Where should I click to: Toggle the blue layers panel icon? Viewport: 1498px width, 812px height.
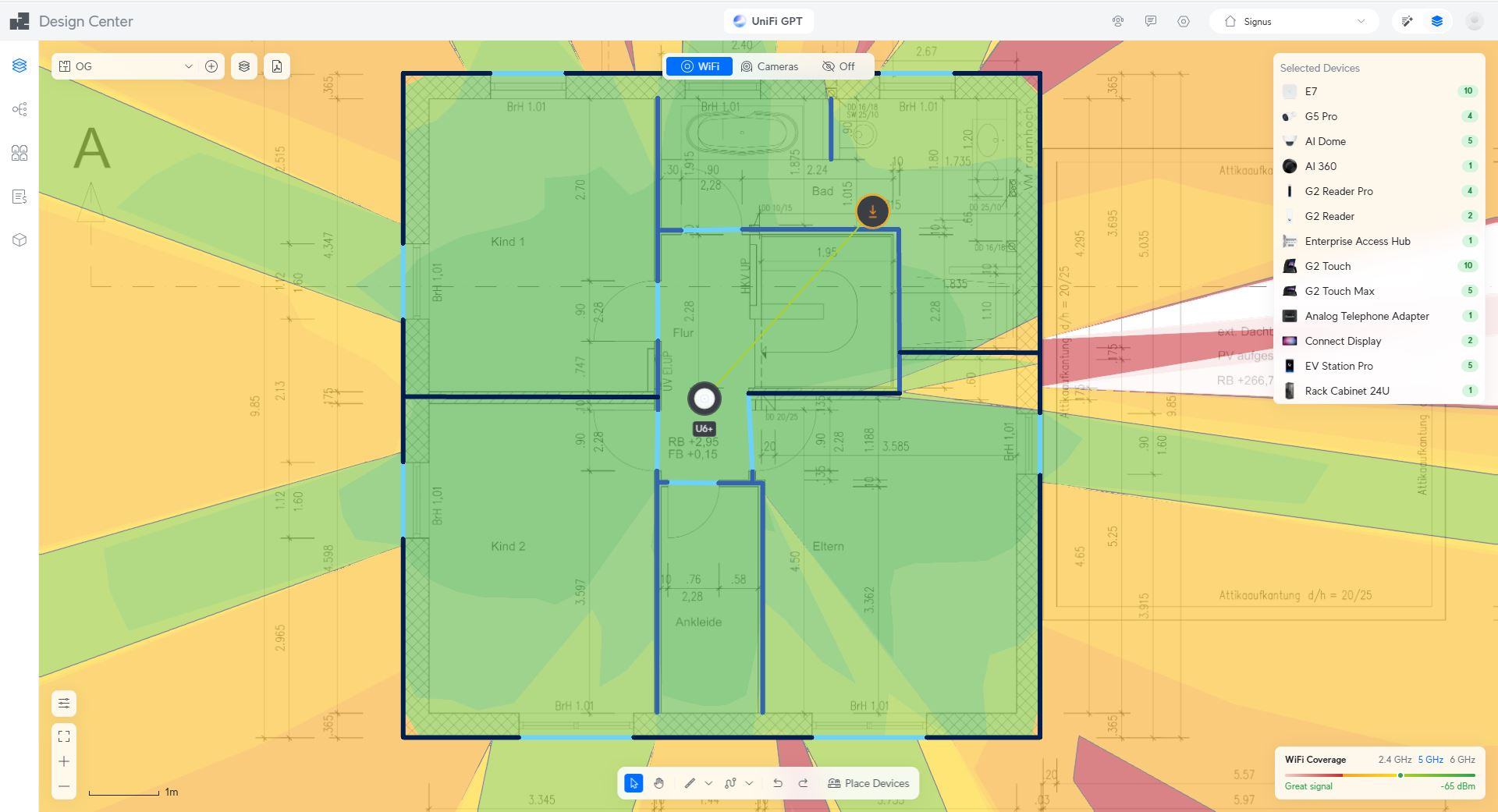coord(1437,21)
